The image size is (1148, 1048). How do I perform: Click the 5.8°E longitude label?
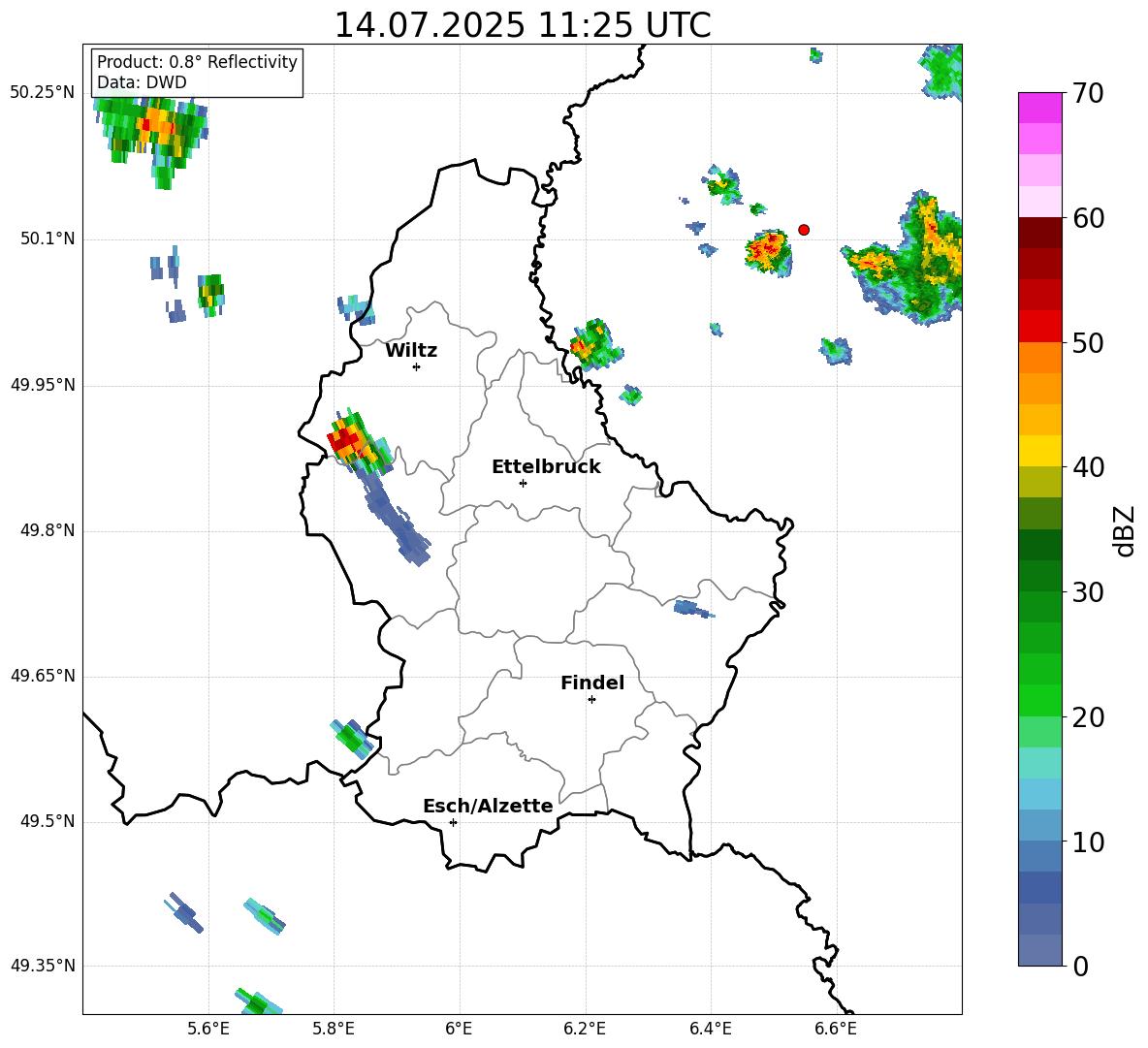334,1029
